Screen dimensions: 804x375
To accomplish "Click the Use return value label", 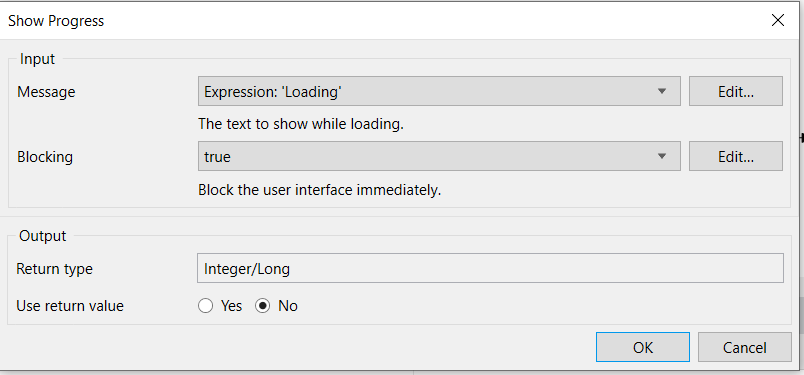I will tap(70, 306).
